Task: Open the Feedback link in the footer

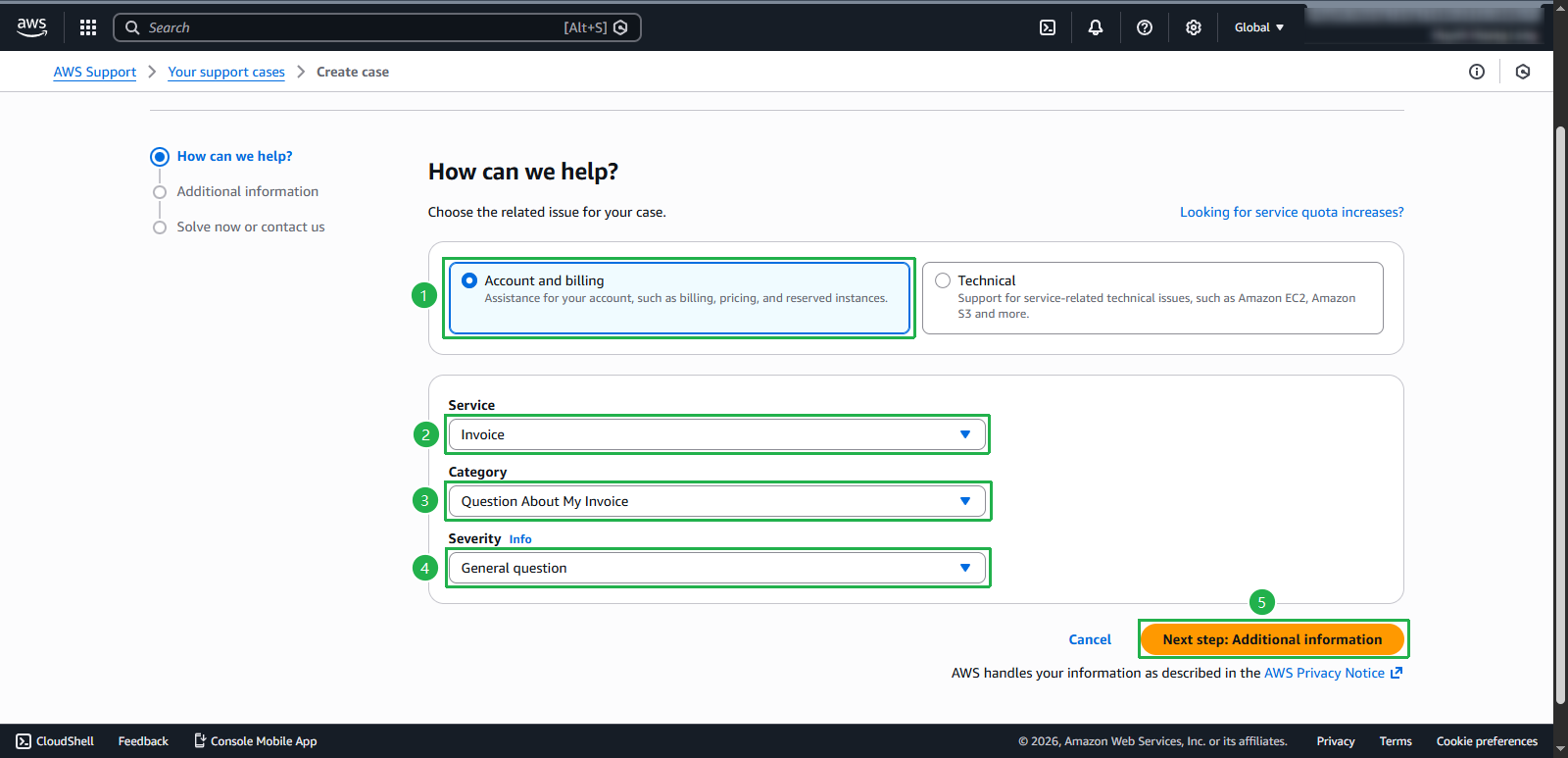Action: point(143,741)
